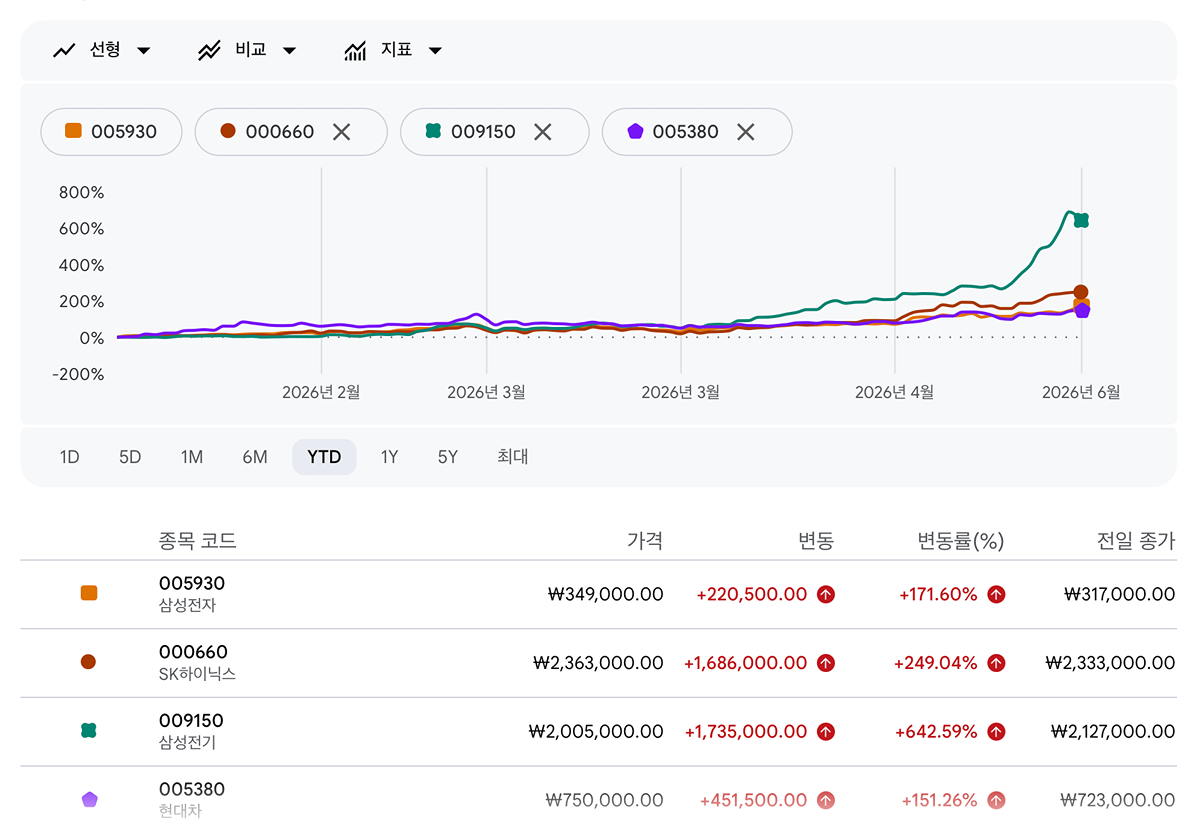Click the compare lines icon beside 비교

click(x=209, y=50)
